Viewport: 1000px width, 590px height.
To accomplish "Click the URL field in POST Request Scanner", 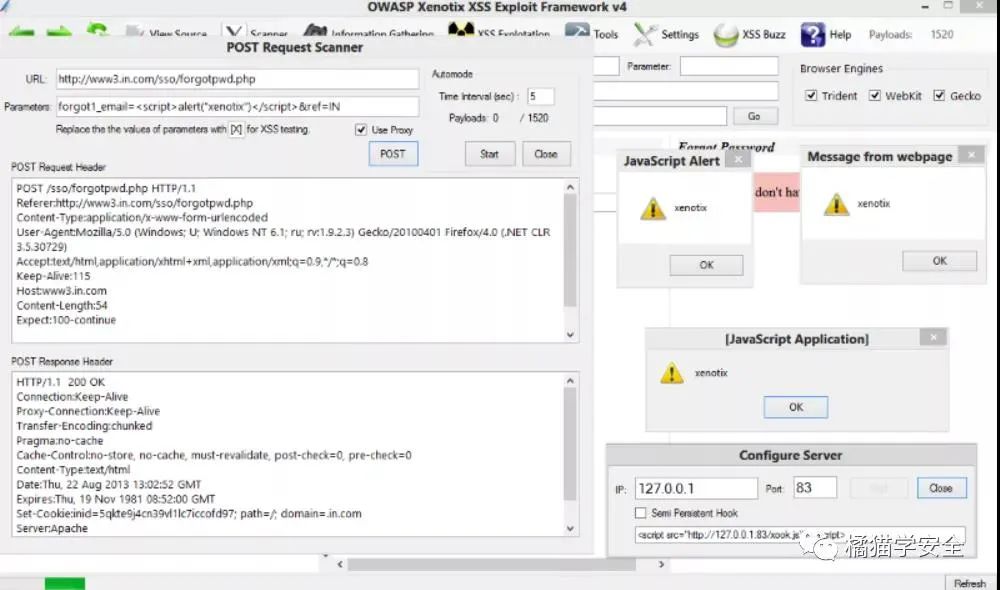I will coord(237,79).
